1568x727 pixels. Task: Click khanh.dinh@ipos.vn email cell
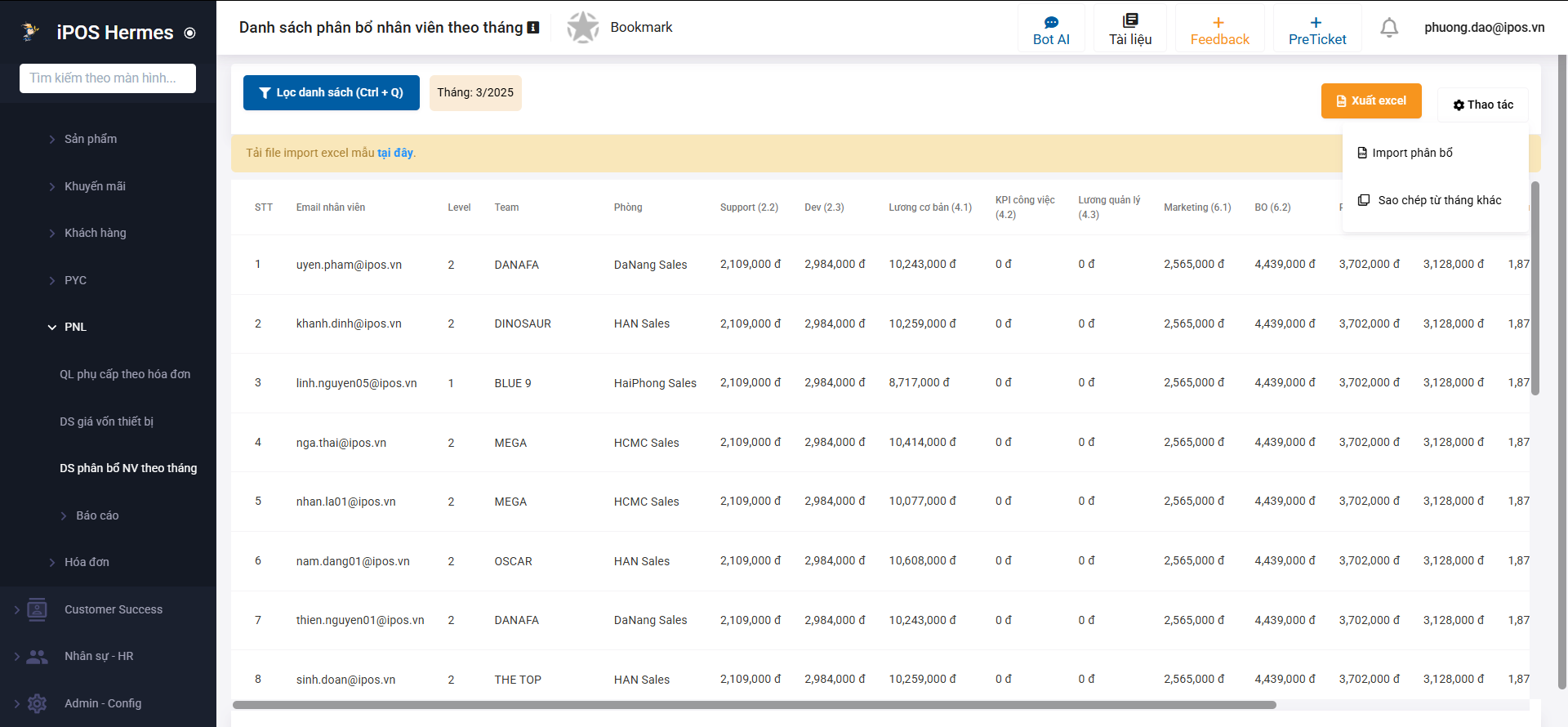(349, 323)
